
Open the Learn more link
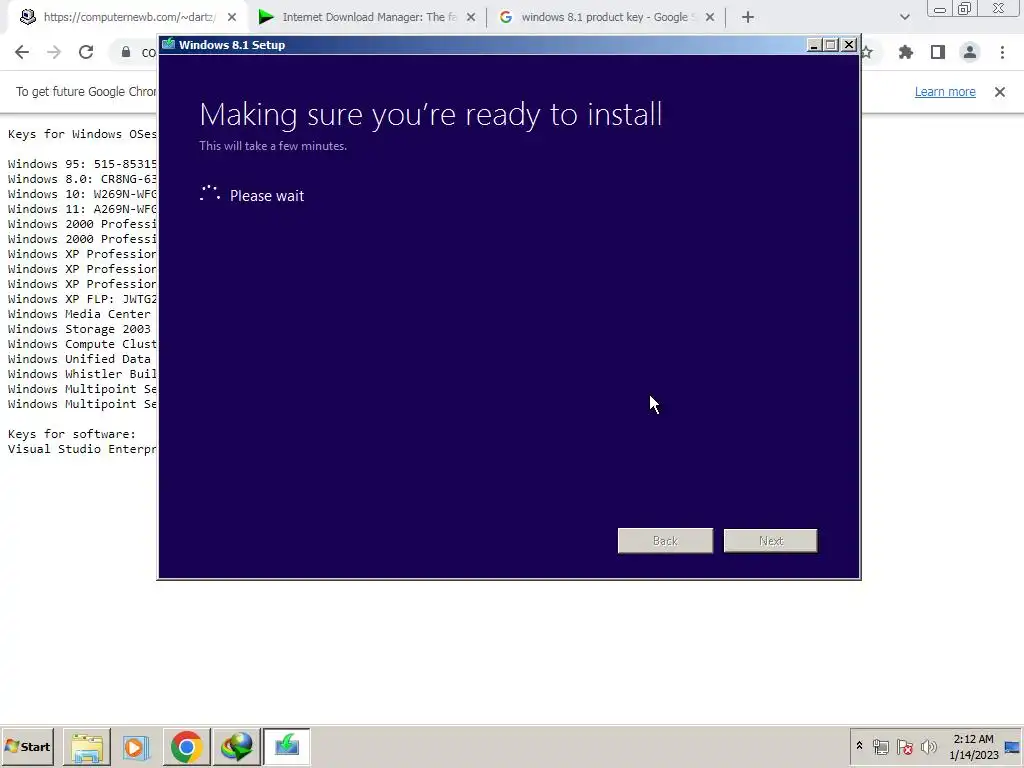pyautogui.click(x=945, y=92)
